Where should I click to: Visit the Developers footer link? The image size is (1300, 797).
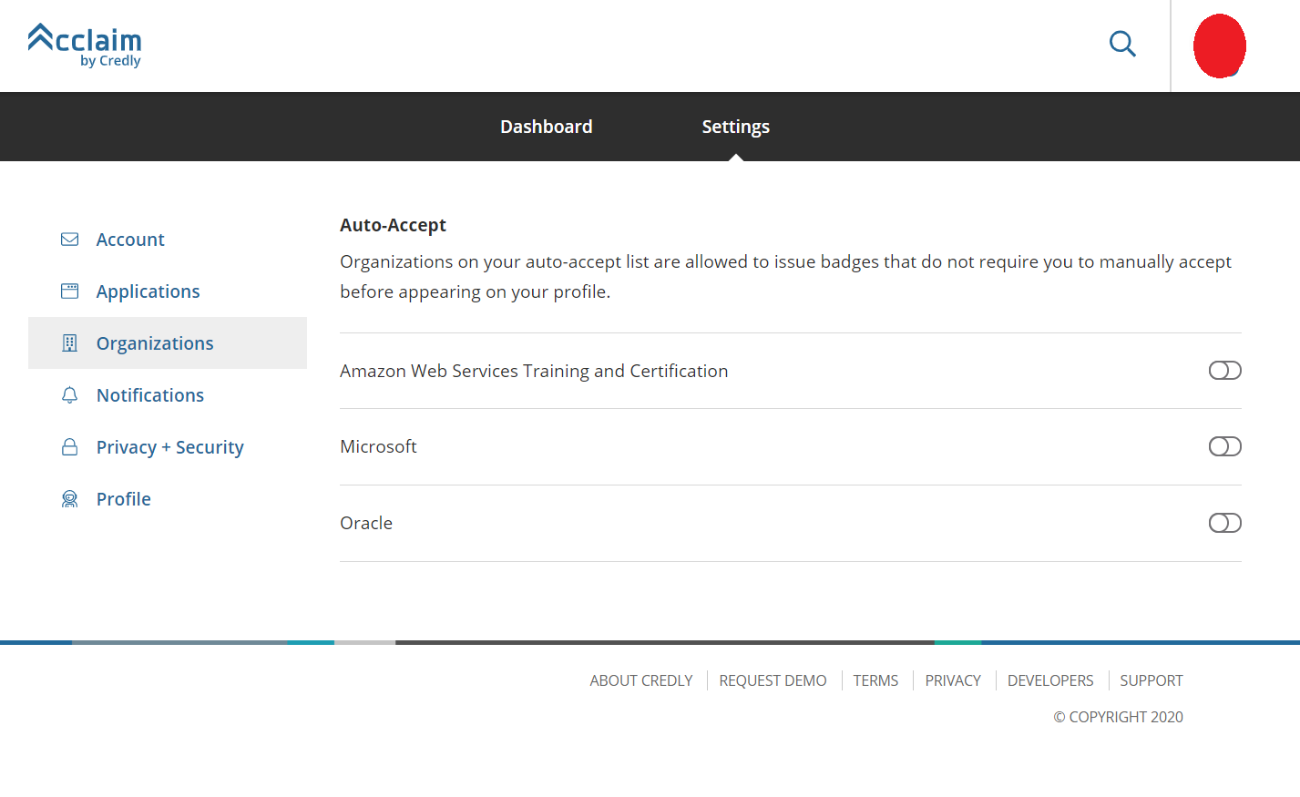(1050, 681)
